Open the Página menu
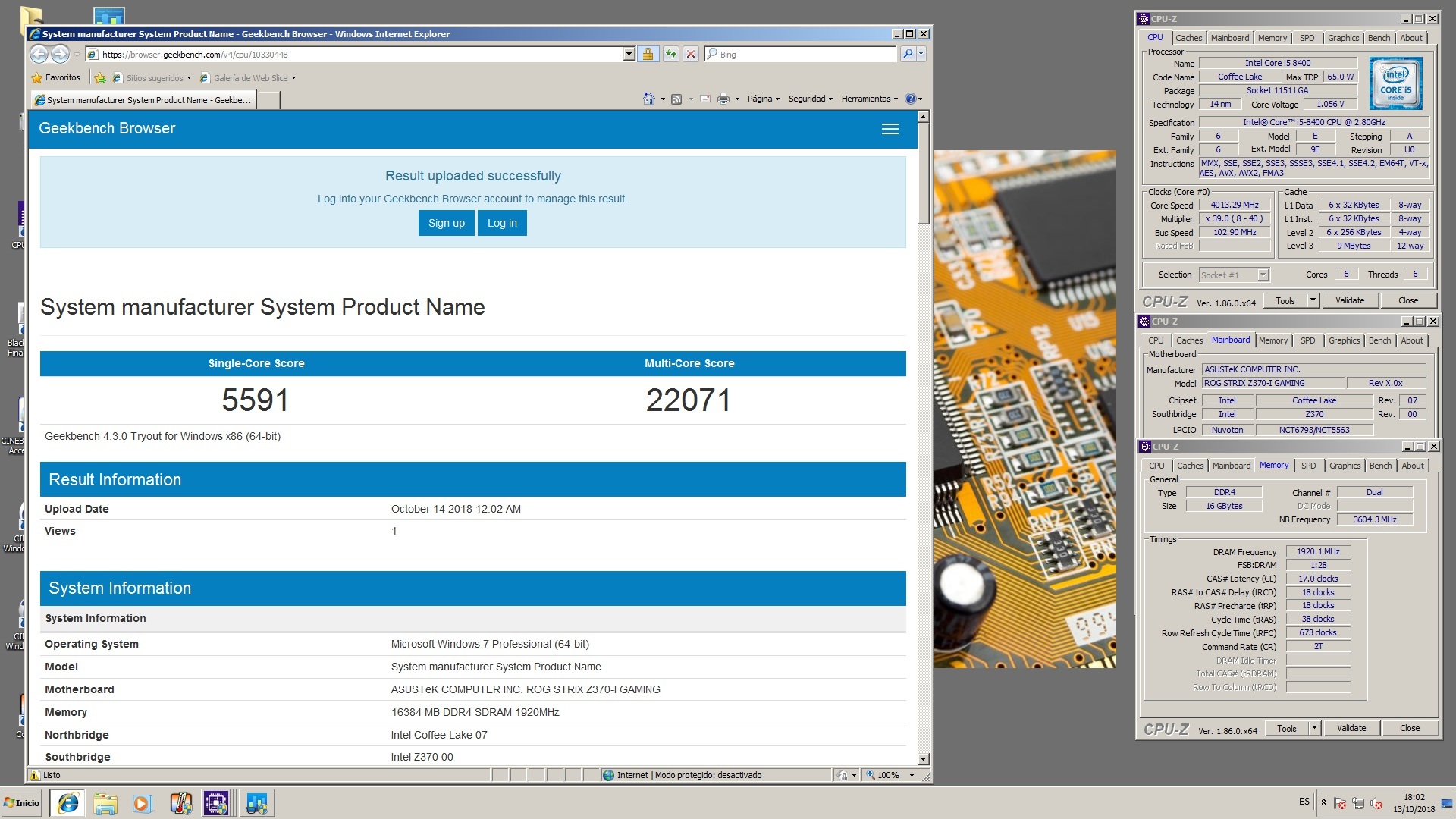 pos(763,99)
